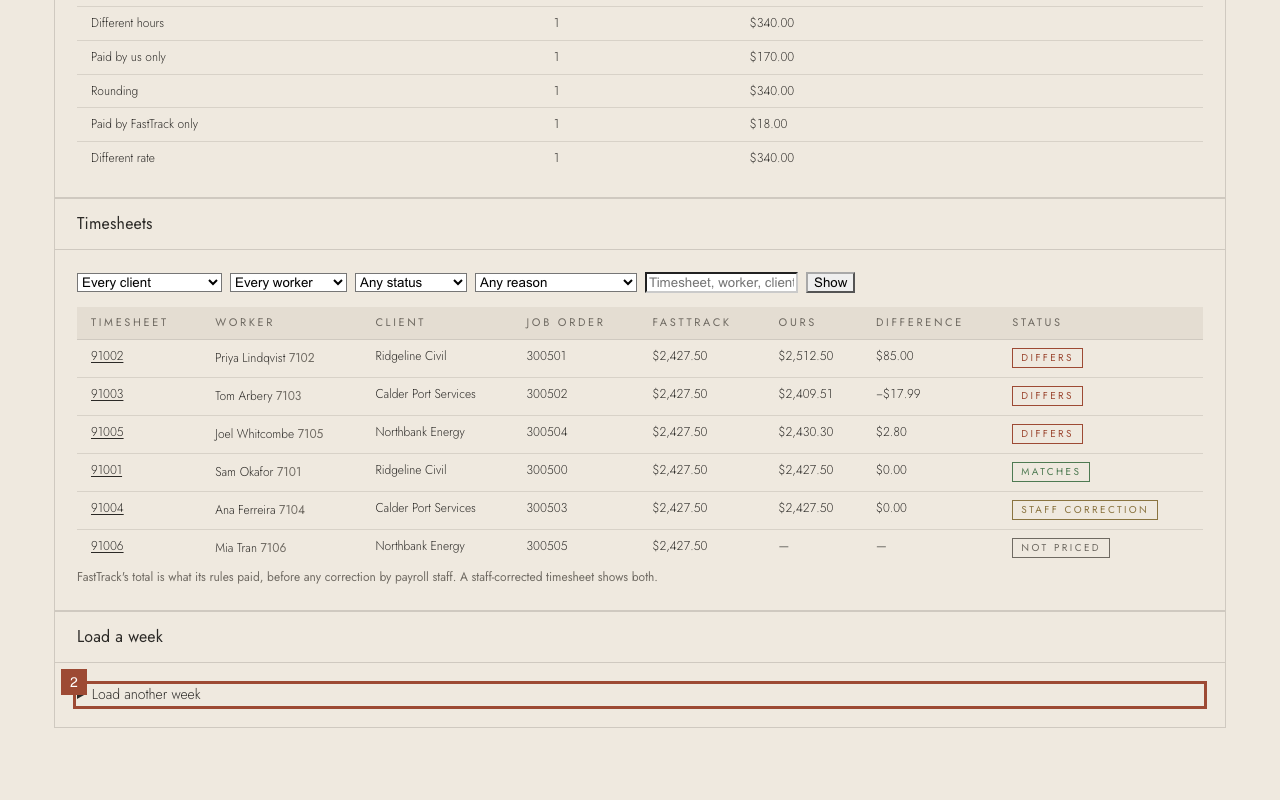Open timesheet 91001
1280x800 pixels.
[106, 470]
